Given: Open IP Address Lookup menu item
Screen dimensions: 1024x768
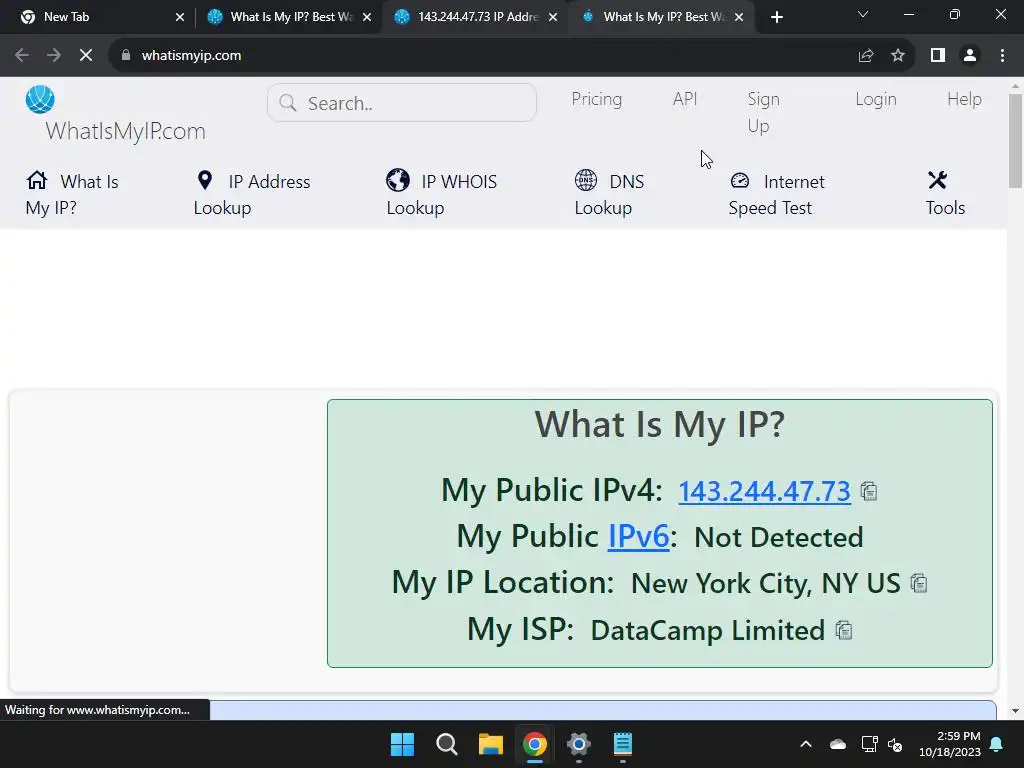Looking at the screenshot, I should point(252,194).
